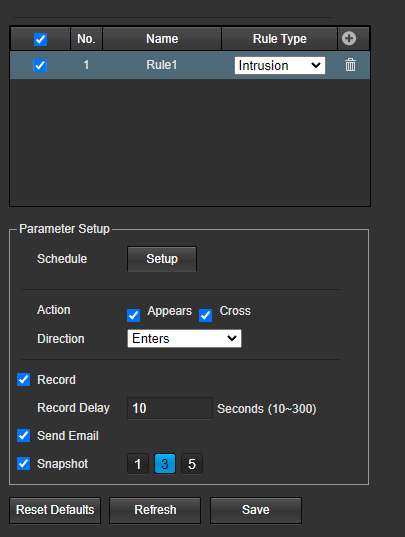Toggle the Snapshot checkbox

coord(24,463)
